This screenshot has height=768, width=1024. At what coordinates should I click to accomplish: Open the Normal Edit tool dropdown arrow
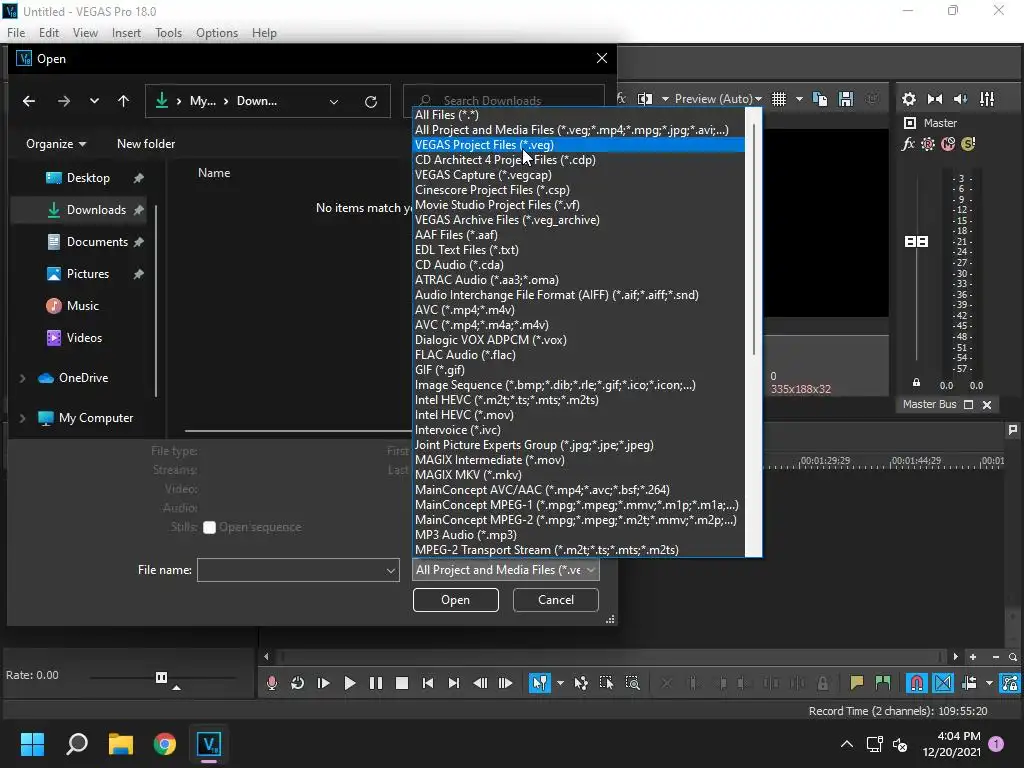[560, 683]
